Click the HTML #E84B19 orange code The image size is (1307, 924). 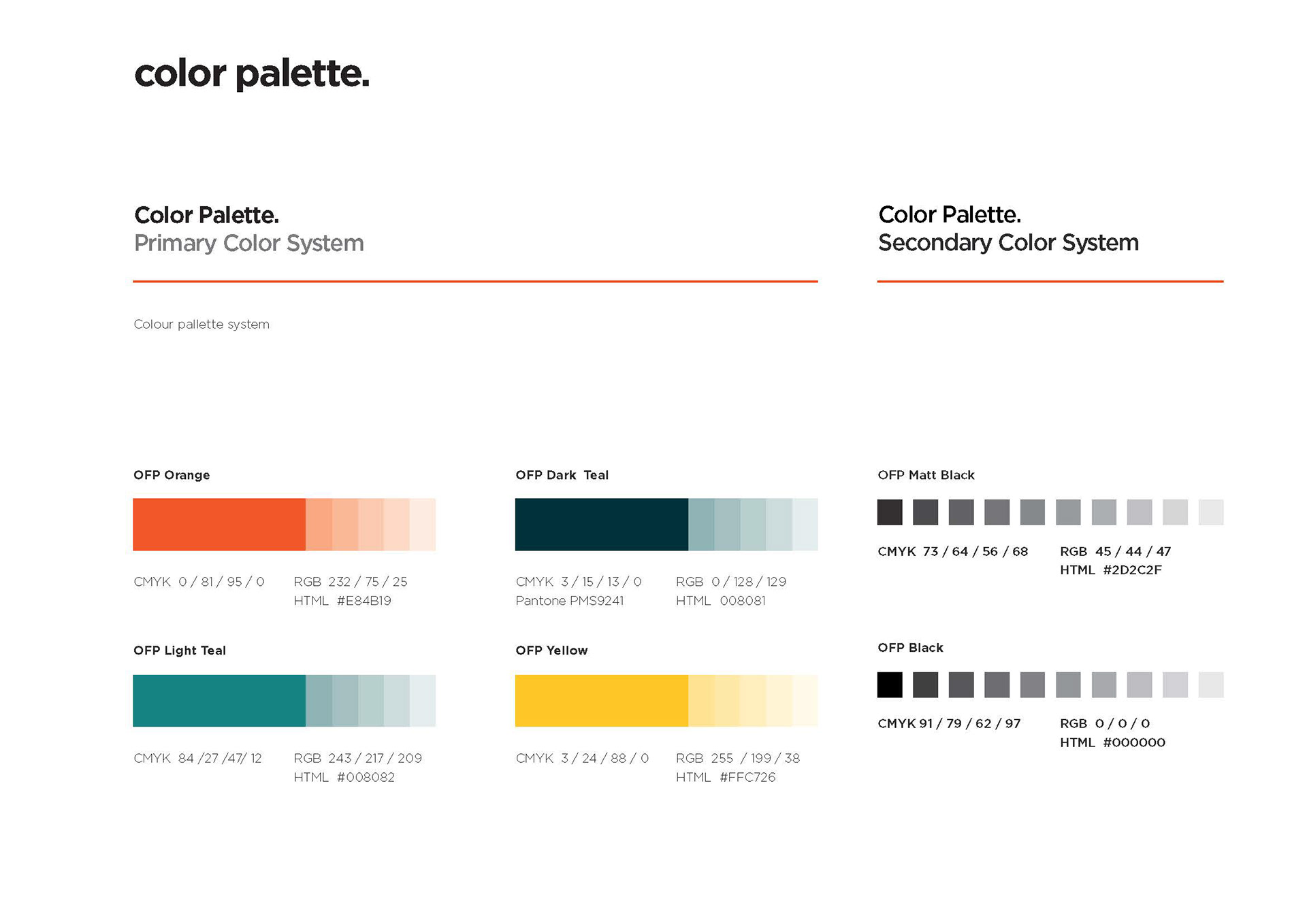click(x=342, y=601)
